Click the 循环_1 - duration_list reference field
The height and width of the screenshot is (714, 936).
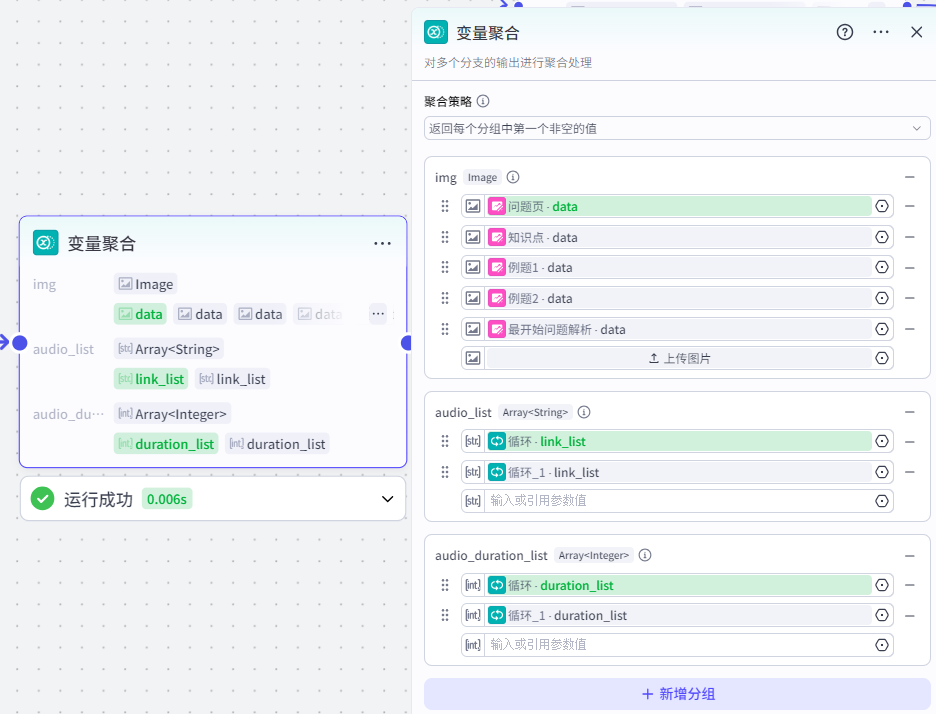(679, 615)
